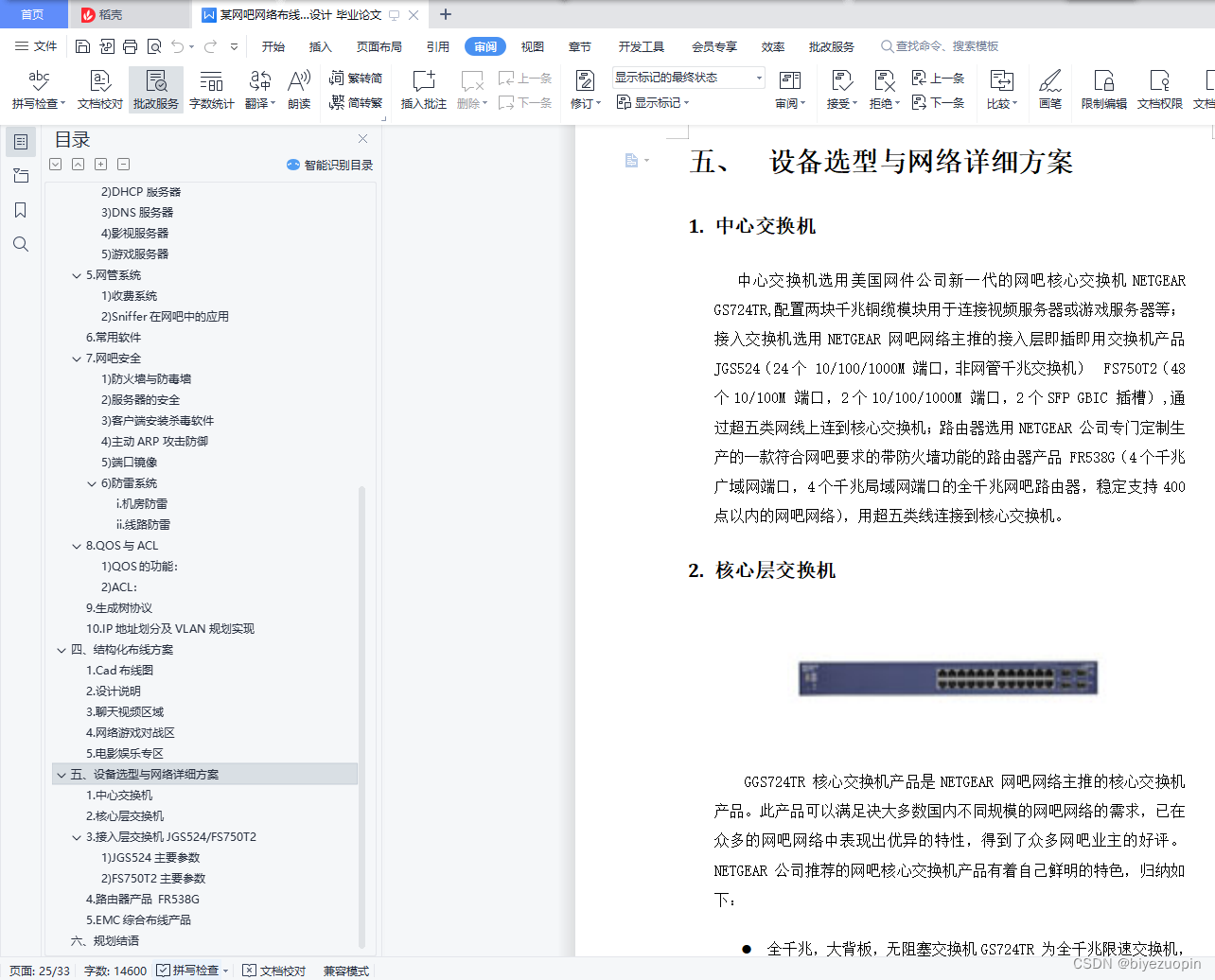This screenshot has width=1215, height=980.
Task: Click the undo icon
Action: 177,46
